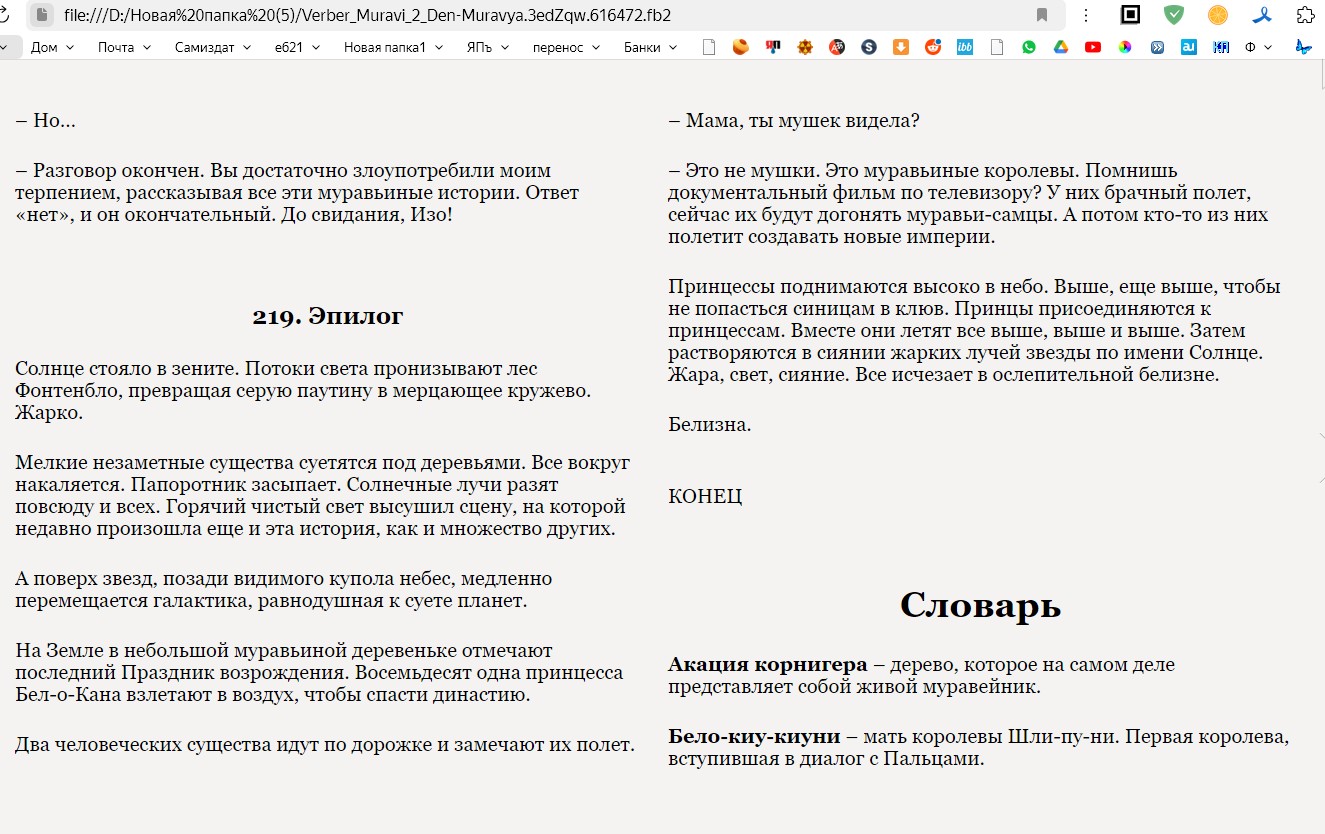The height and width of the screenshot is (834, 1325).
Task: Click the bookmark icon in address bar
Action: (1042, 15)
